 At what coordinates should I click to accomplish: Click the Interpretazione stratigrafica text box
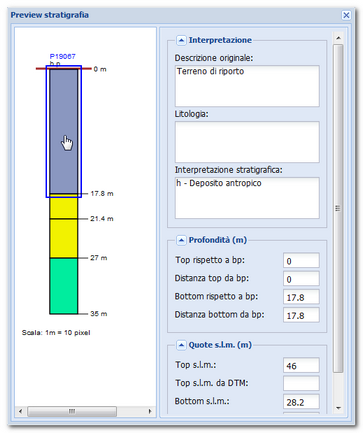[247, 198]
